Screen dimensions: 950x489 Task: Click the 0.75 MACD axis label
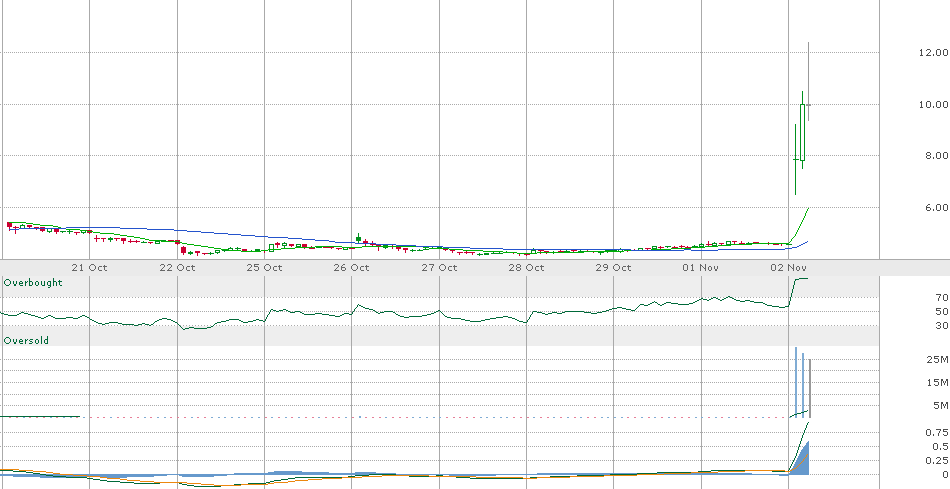pos(936,432)
